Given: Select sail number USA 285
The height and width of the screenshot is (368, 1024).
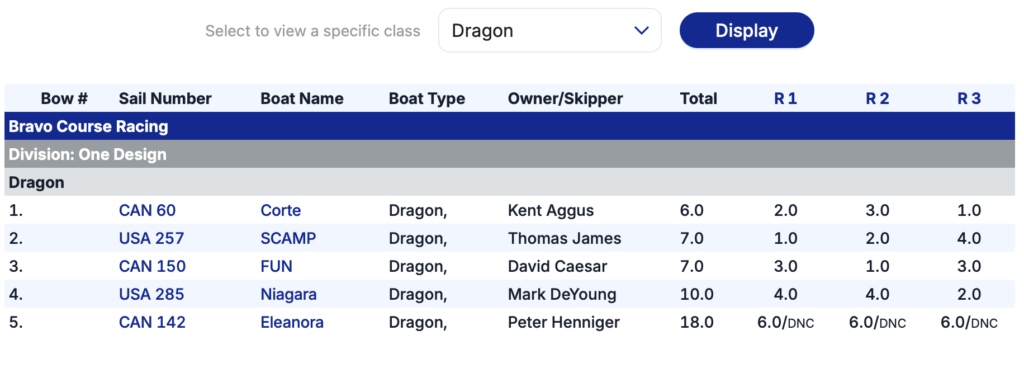Looking at the screenshot, I should tap(152, 295).
